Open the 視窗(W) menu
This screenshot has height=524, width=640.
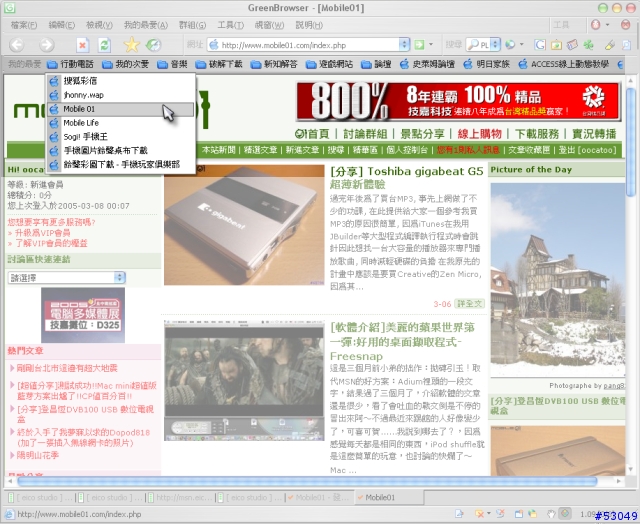coord(269,25)
